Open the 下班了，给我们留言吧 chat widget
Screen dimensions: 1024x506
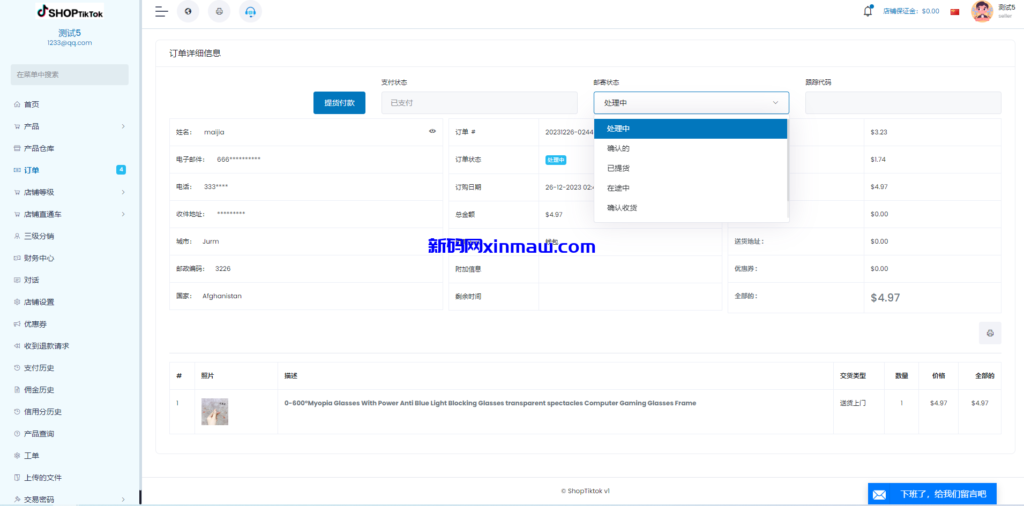931,494
